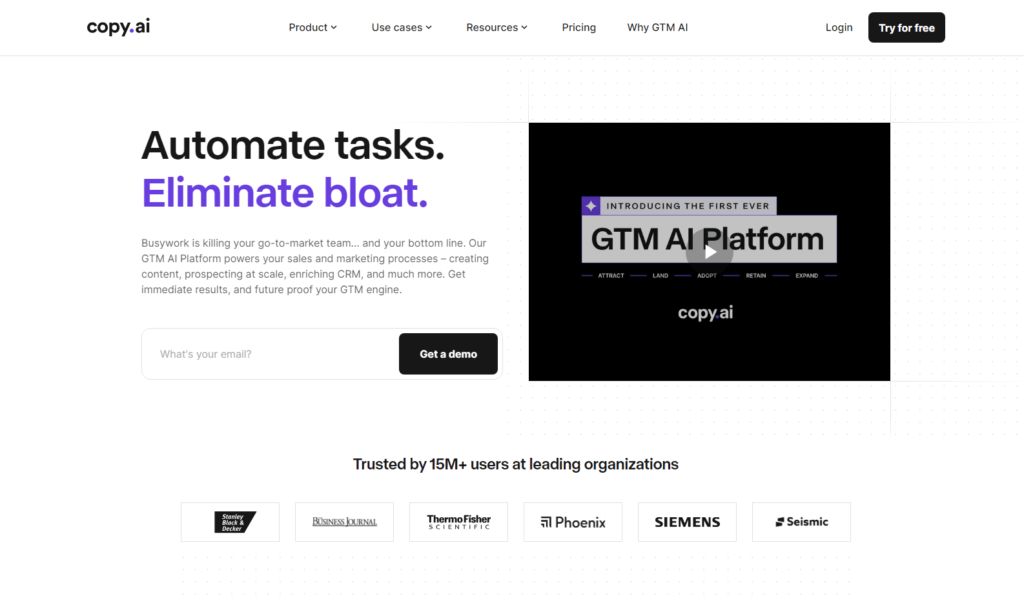Open the Pricing page
Screen dimensions: 1024x596
[x=579, y=27]
